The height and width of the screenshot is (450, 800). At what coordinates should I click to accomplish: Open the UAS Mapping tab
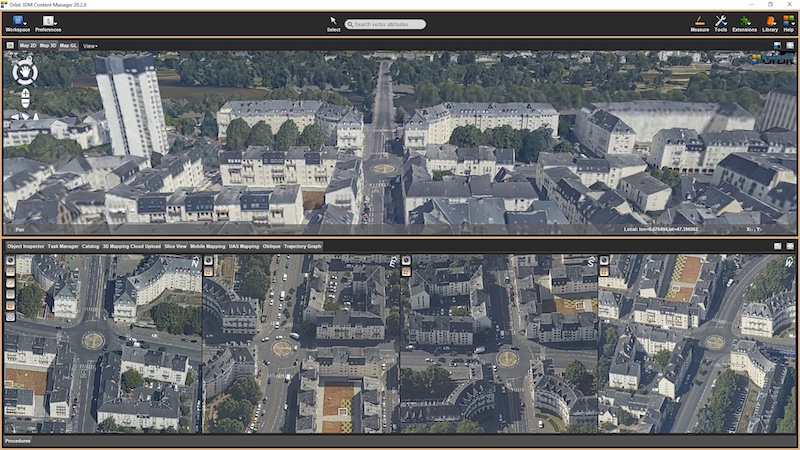(x=244, y=246)
